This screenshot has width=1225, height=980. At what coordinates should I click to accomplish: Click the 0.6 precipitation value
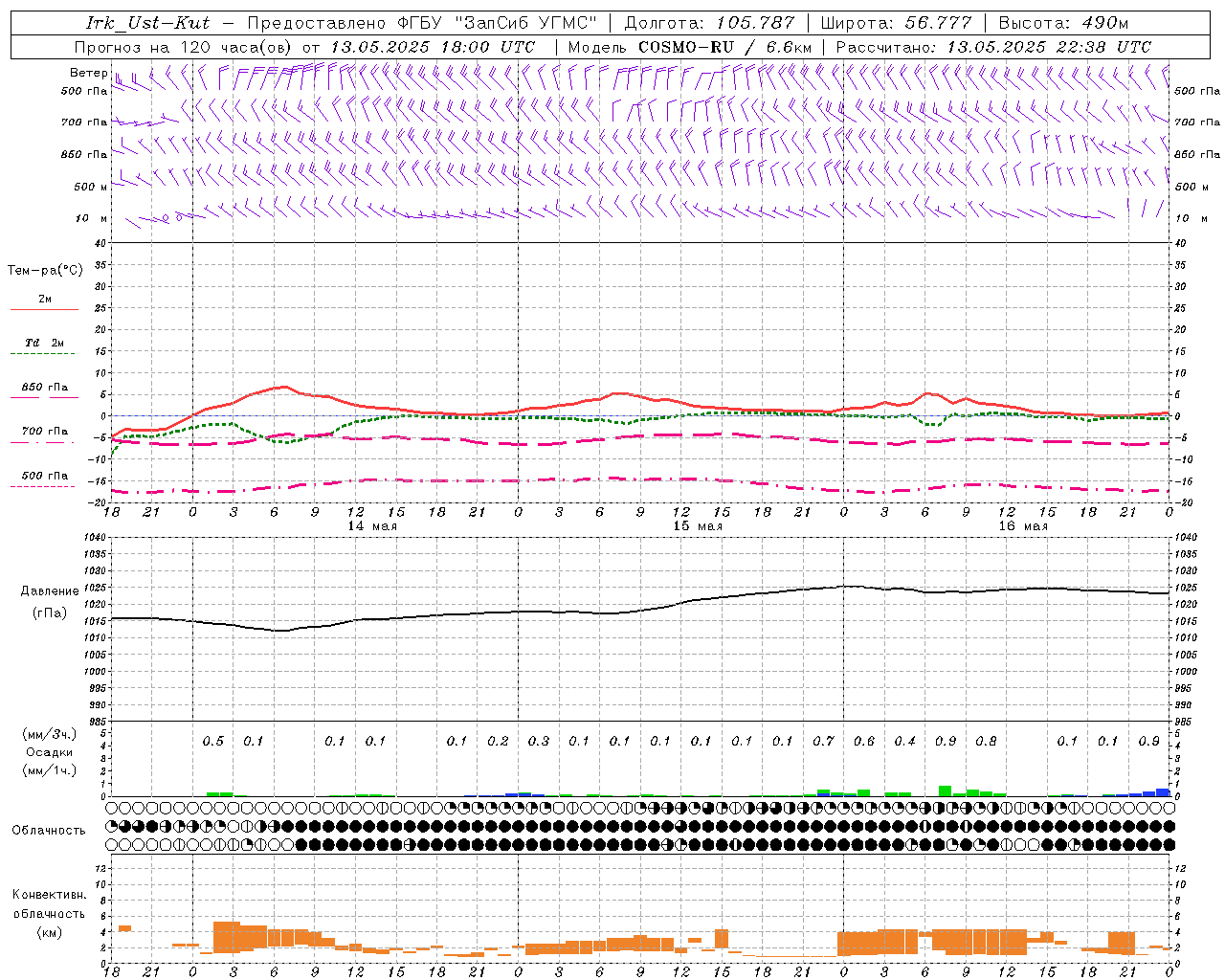pyautogui.click(x=863, y=742)
